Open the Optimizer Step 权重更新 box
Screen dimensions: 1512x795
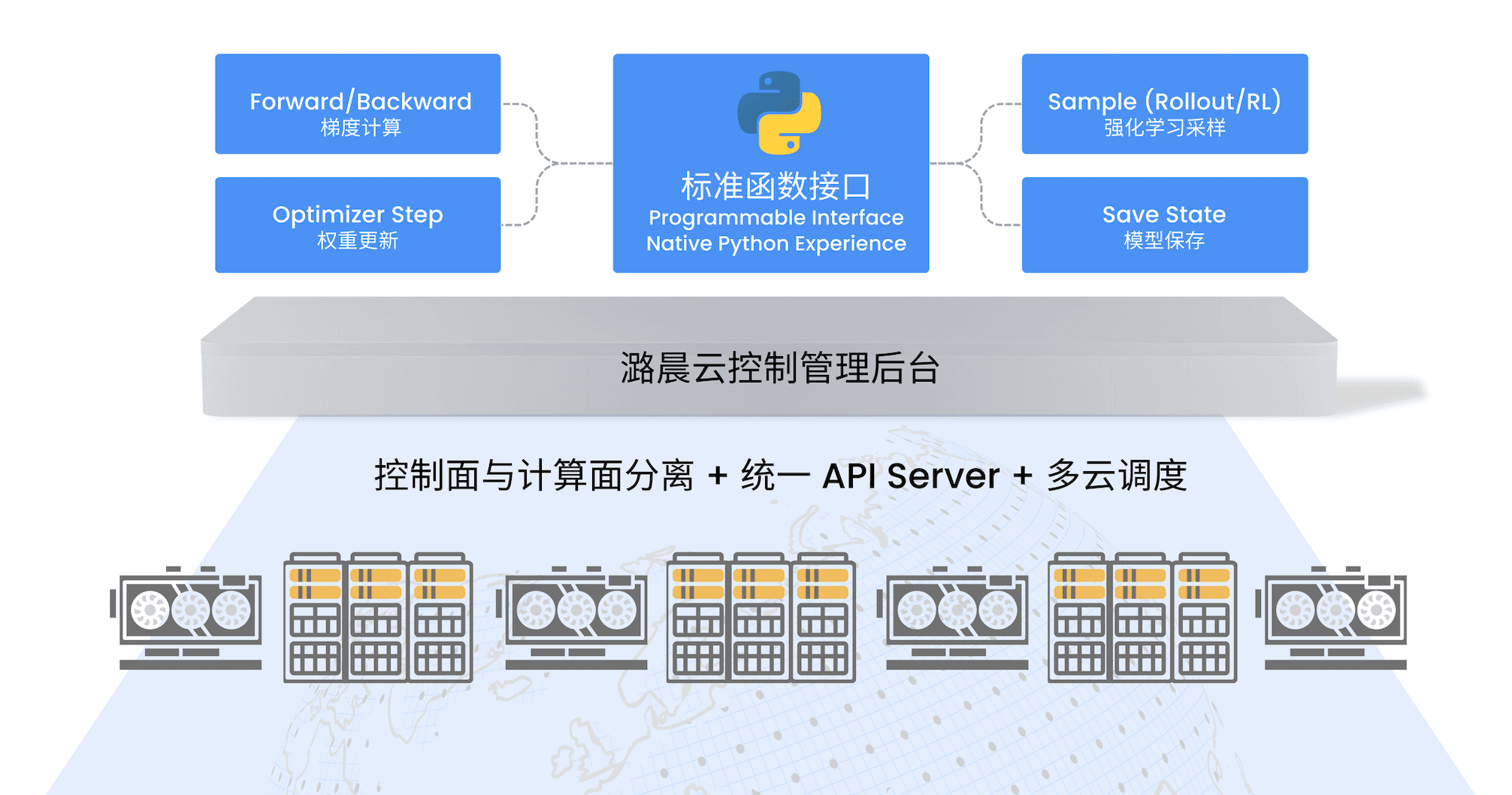[358, 225]
